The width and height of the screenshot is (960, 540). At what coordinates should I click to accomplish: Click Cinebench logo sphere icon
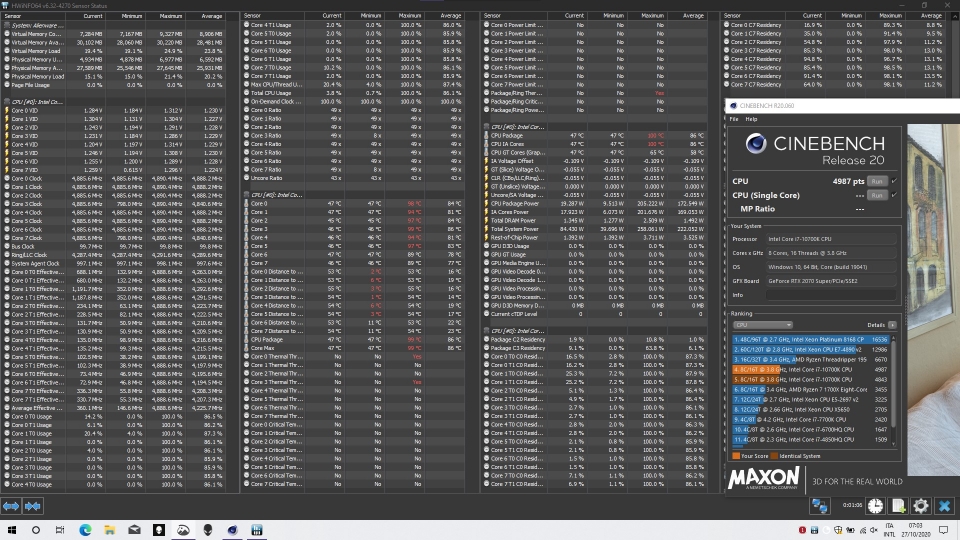[756, 143]
